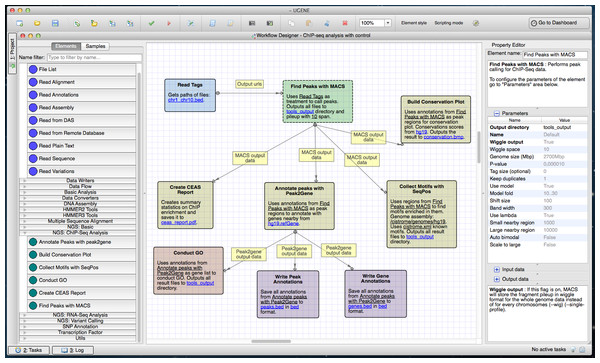Expand the Output data section
Viewport: 600px width, 363px height.
(497, 279)
